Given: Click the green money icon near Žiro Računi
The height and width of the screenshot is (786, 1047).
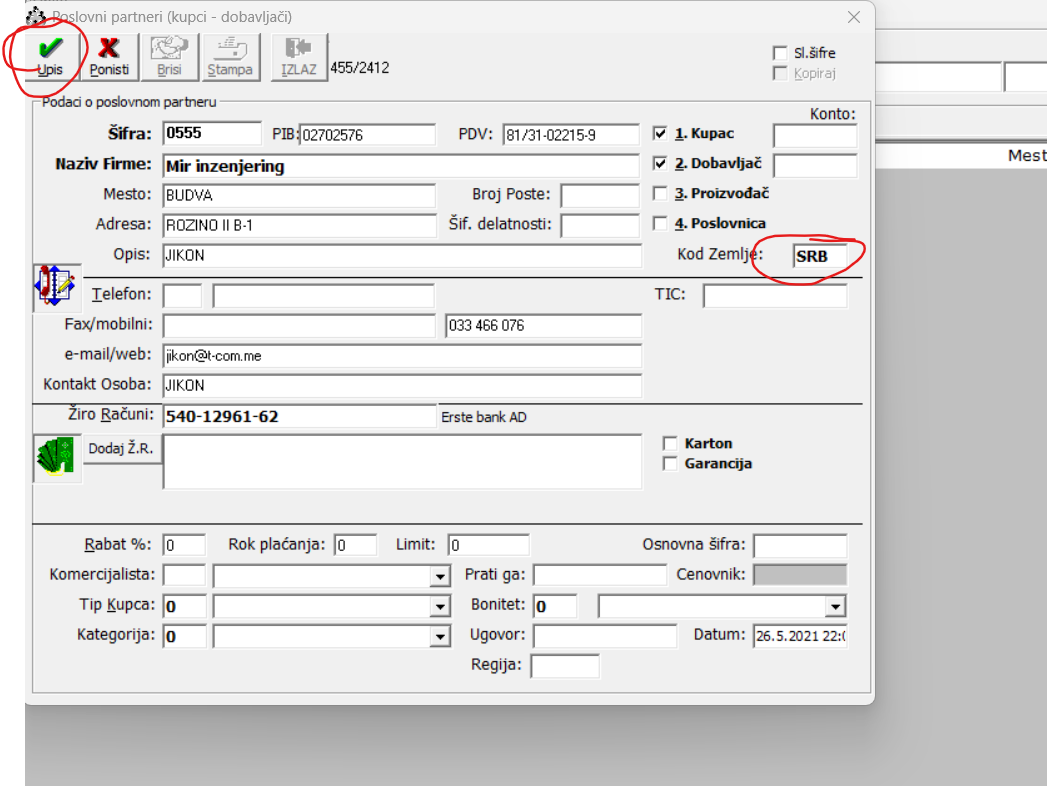Looking at the screenshot, I should tap(57, 458).
